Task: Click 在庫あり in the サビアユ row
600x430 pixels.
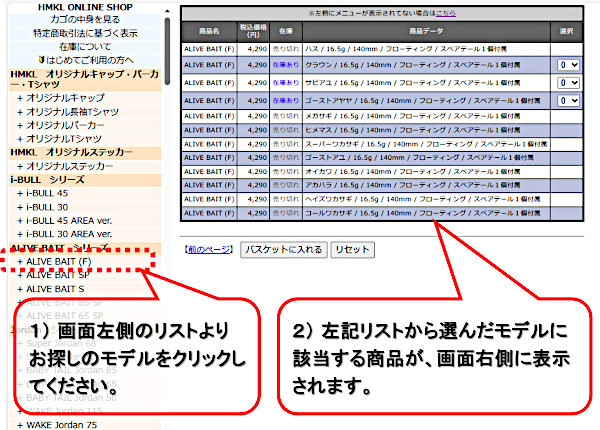Action: [x=286, y=83]
